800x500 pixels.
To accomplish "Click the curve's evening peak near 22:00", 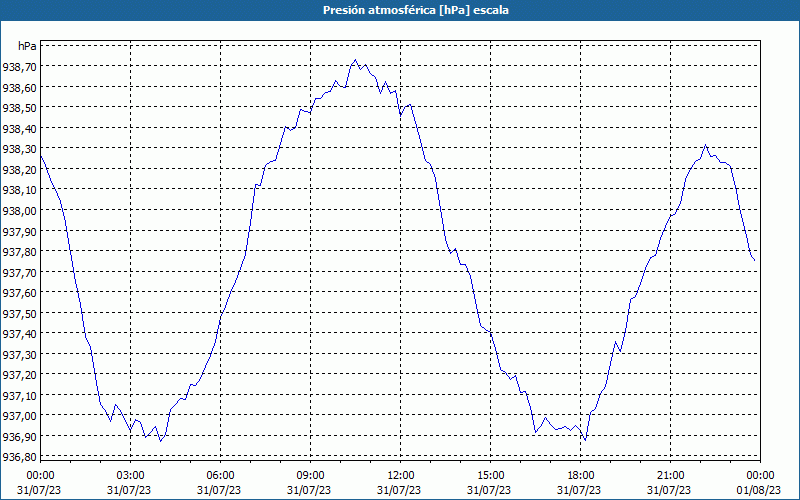I will pos(706,145).
